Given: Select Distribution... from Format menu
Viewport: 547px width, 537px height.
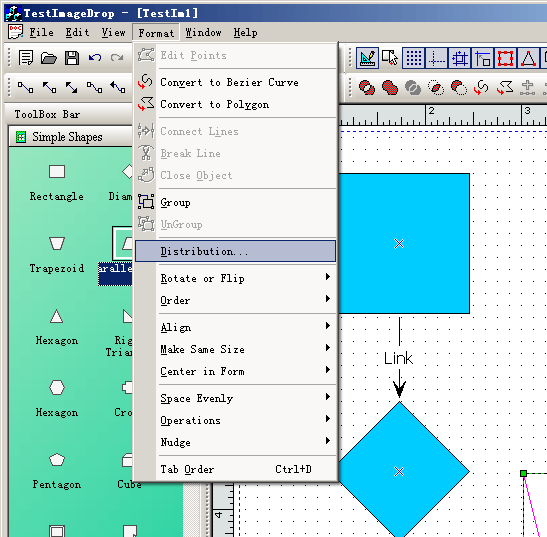Looking at the screenshot, I should tap(235, 251).
